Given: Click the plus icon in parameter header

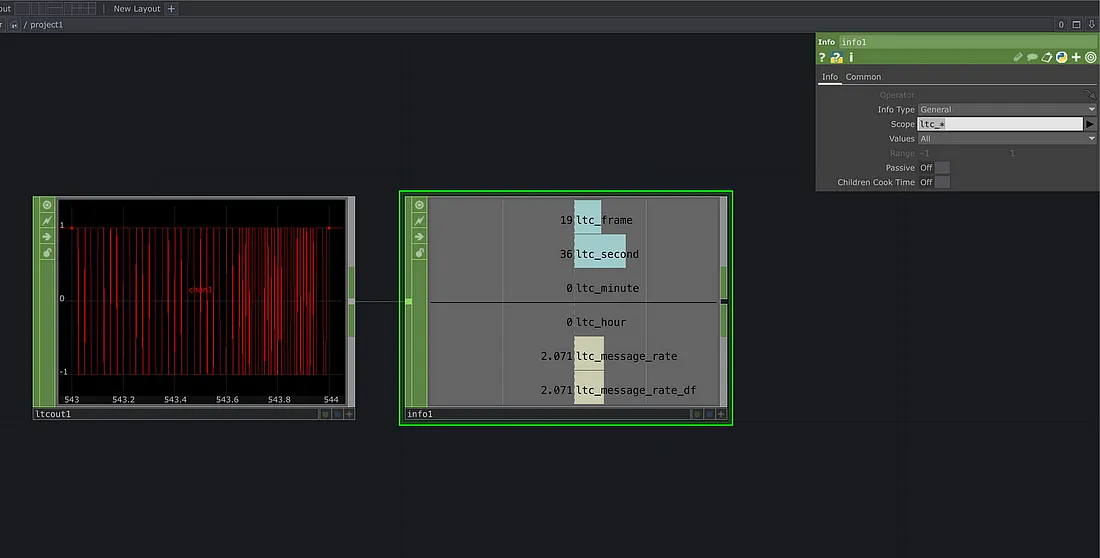Looking at the screenshot, I should pyautogui.click(x=1076, y=58).
